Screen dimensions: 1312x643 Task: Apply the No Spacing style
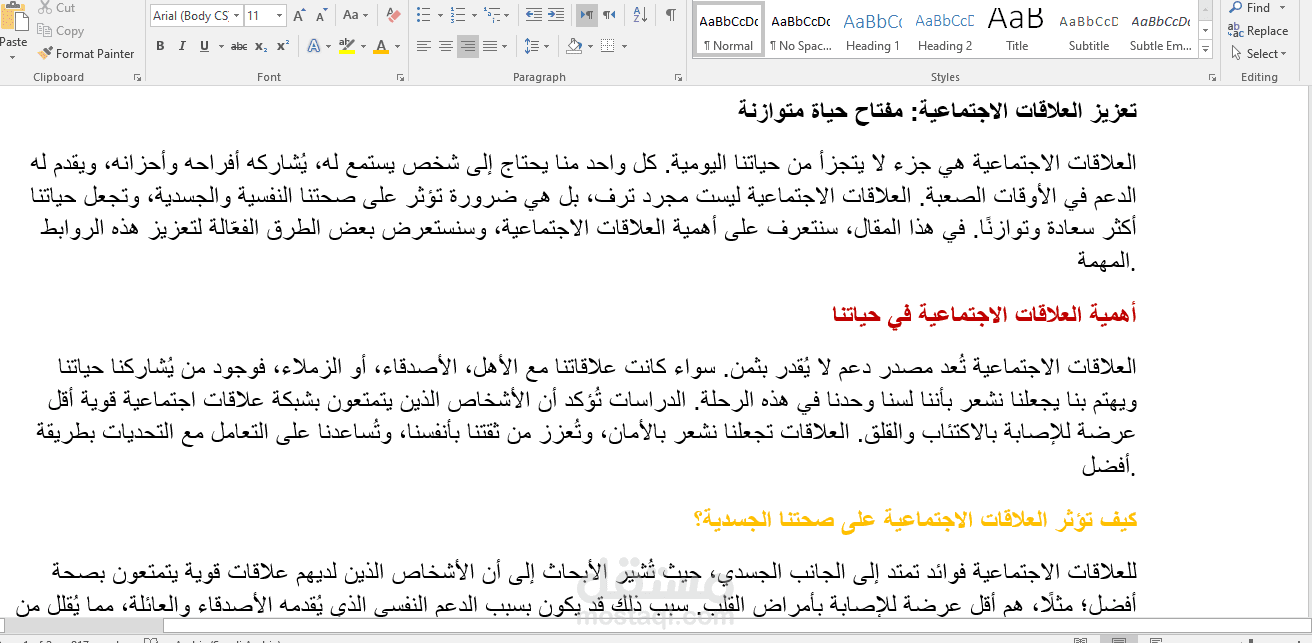pos(800,30)
